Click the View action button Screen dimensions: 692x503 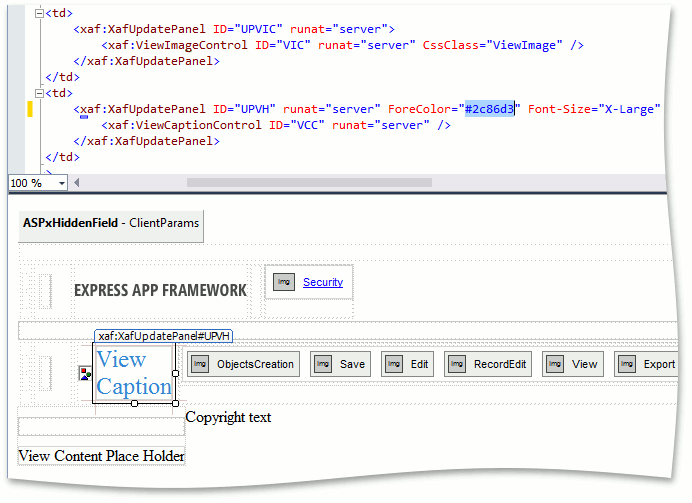pos(573,364)
